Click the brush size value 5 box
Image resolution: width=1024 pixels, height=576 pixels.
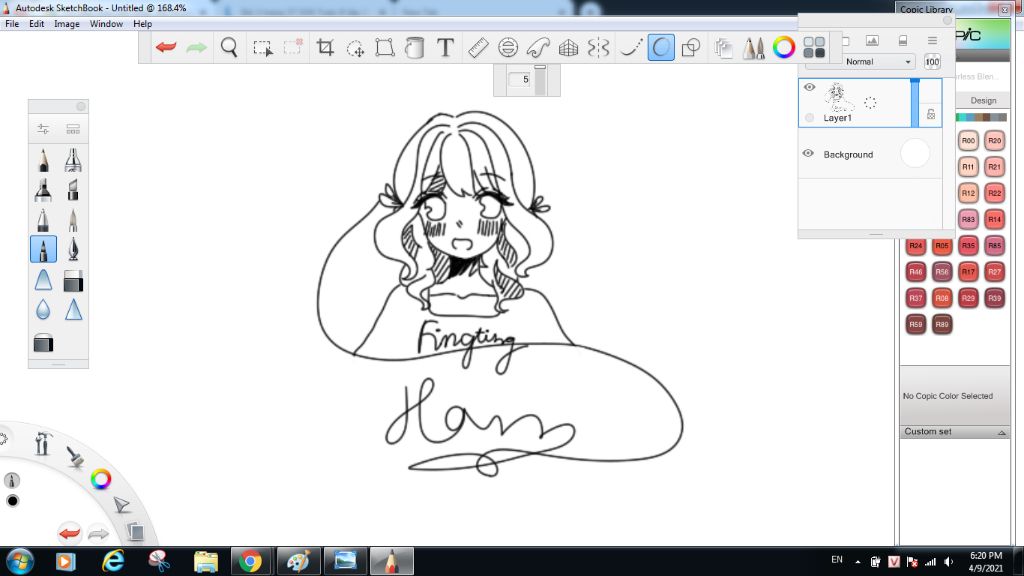pos(520,80)
